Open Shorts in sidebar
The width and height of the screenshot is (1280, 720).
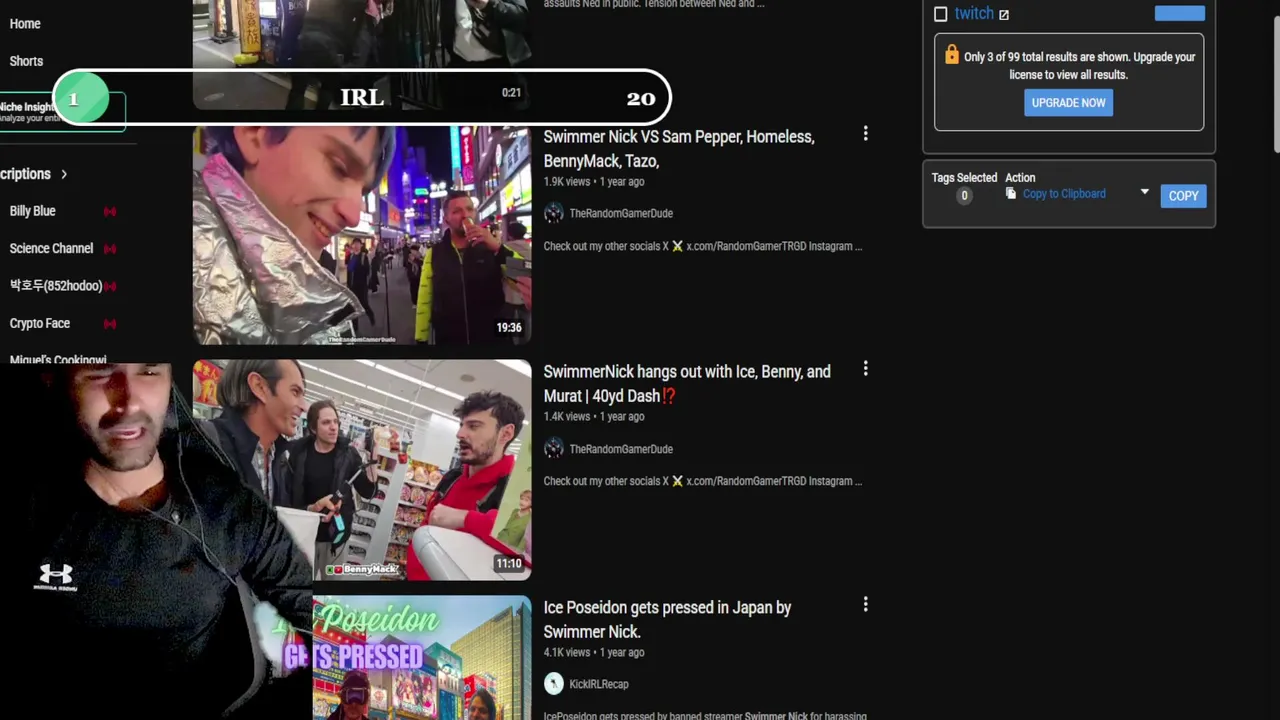tap(26, 61)
